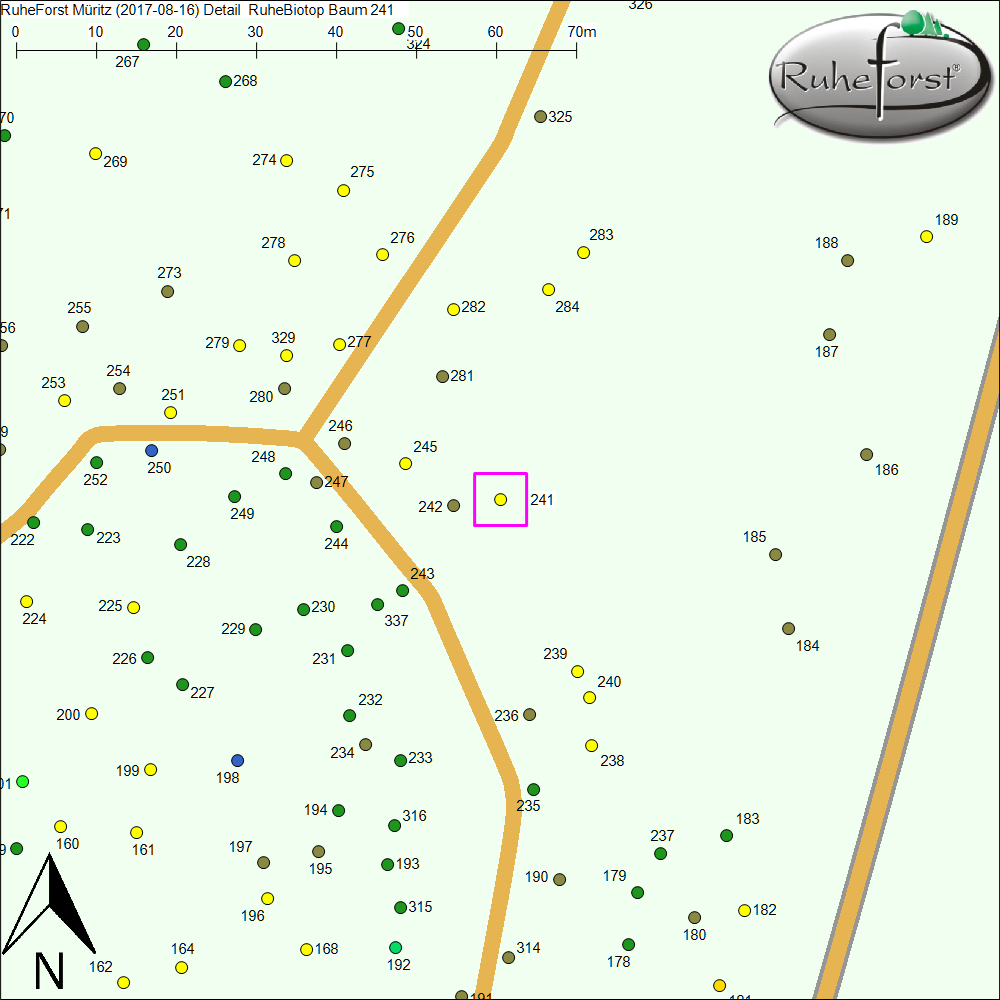1000x1000 pixels.
Task: Select yellow tree marker 189
Action: pos(926,236)
